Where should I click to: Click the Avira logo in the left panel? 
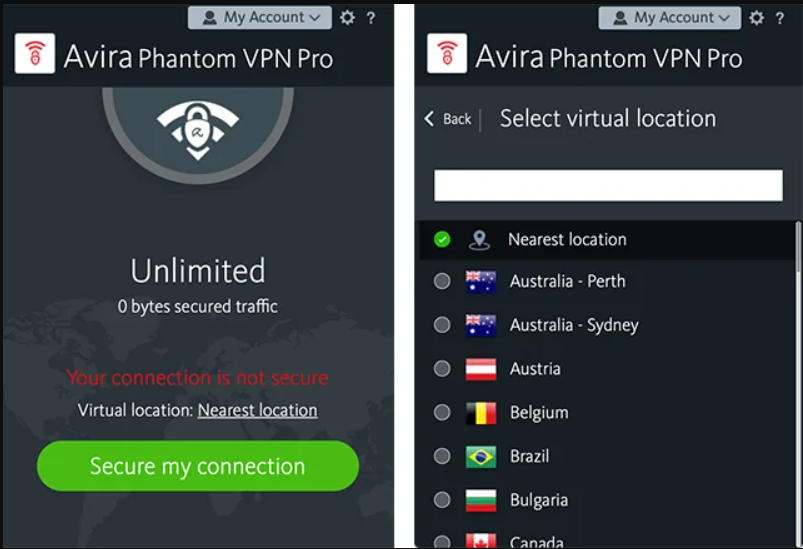[x=35, y=55]
